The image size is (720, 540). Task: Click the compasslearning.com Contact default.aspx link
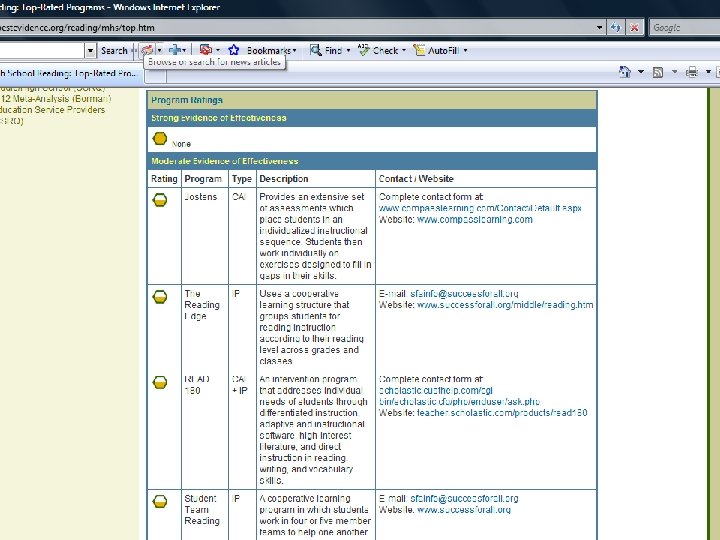click(480, 208)
